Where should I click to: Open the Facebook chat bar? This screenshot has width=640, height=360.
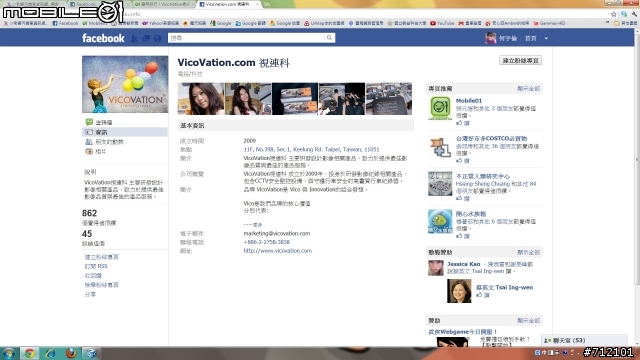pyautogui.click(x=584, y=340)
